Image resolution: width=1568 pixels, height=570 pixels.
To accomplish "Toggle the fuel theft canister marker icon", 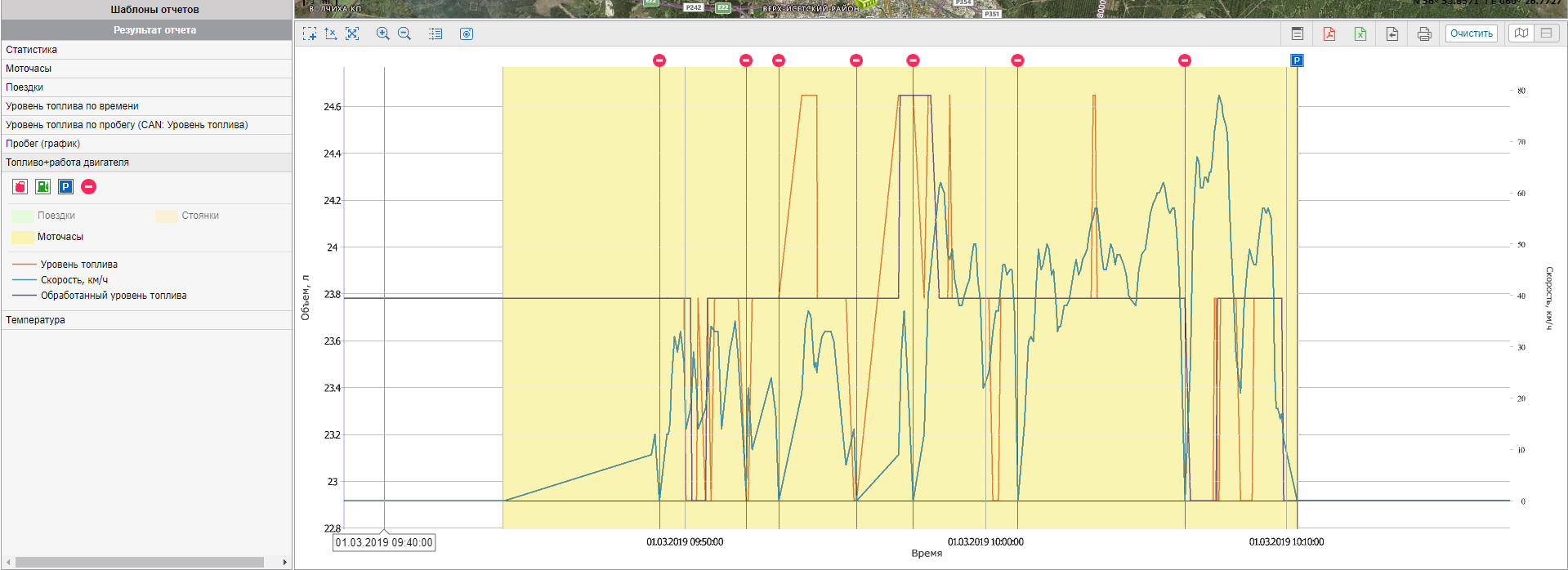I will point(20,187).
